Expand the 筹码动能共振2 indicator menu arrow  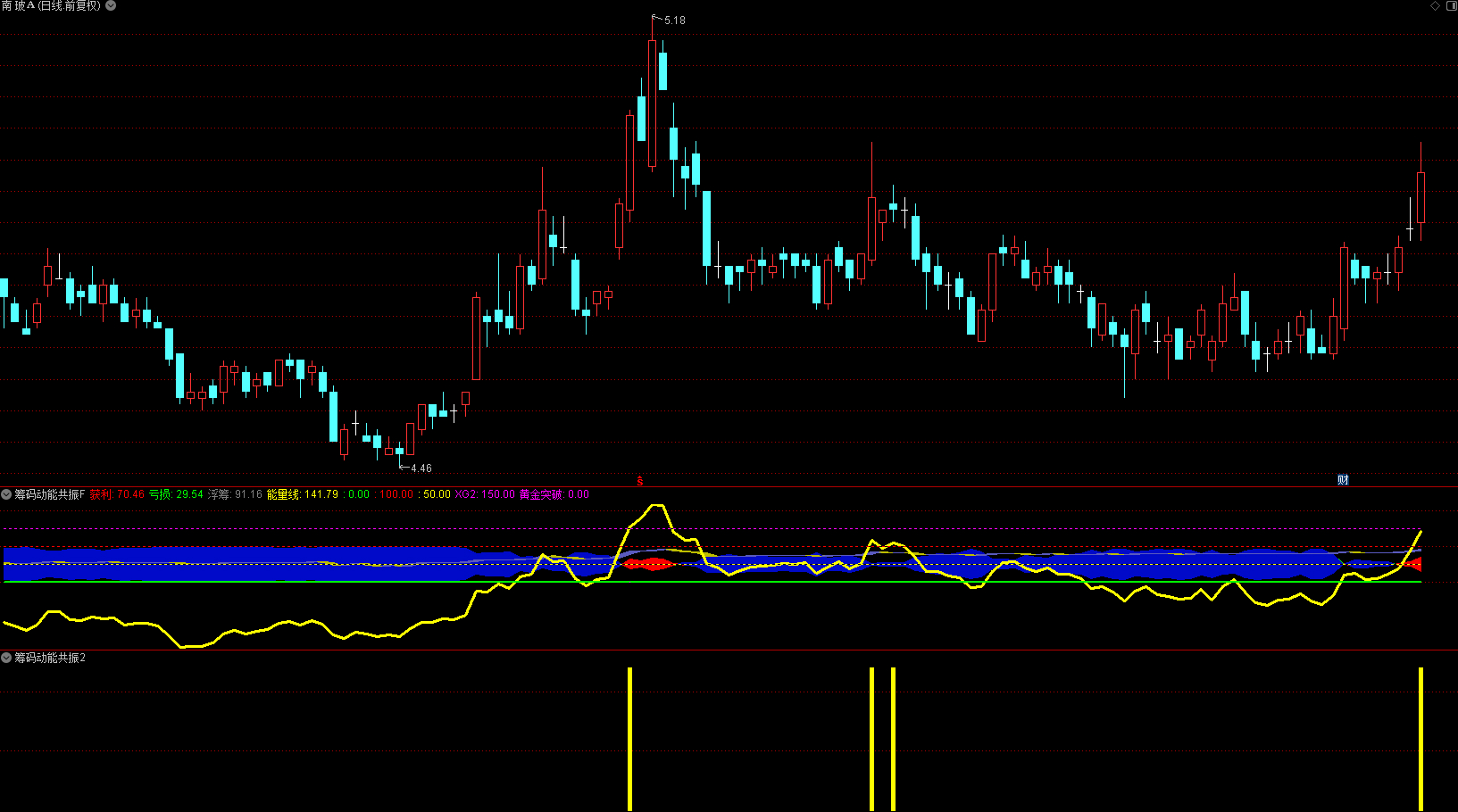(6, 658)
